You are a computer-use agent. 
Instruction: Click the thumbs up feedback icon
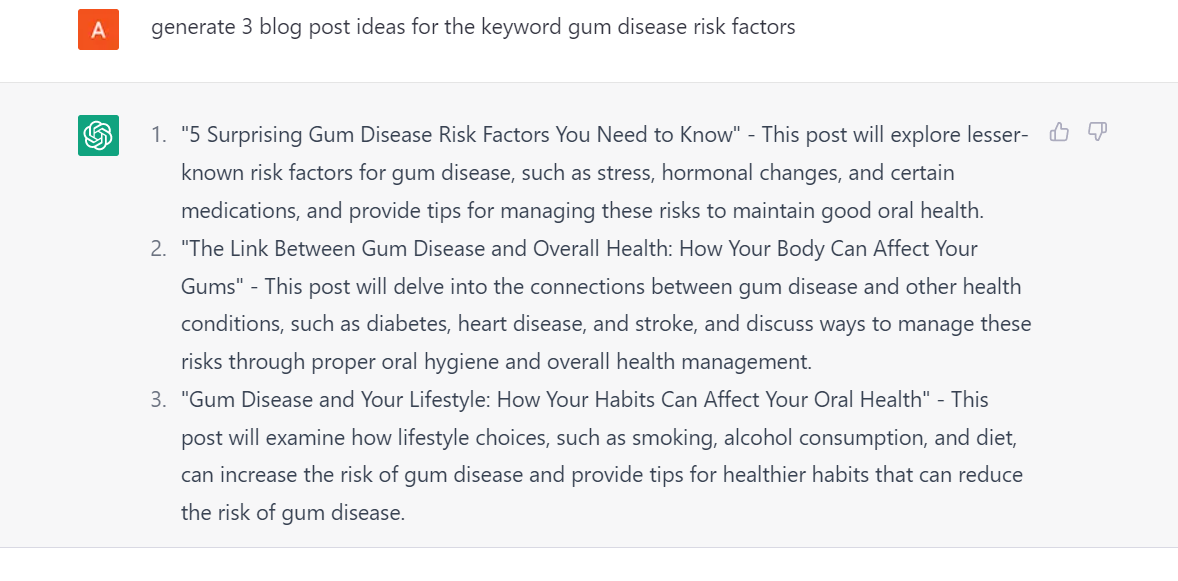coord(1059,132)
